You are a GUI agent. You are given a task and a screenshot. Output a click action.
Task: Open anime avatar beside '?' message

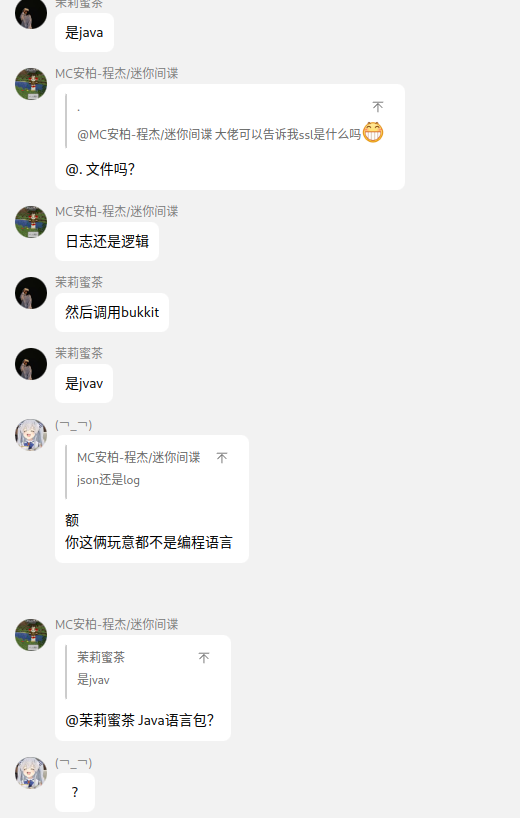pyautogui.click(x=31, y=773)
